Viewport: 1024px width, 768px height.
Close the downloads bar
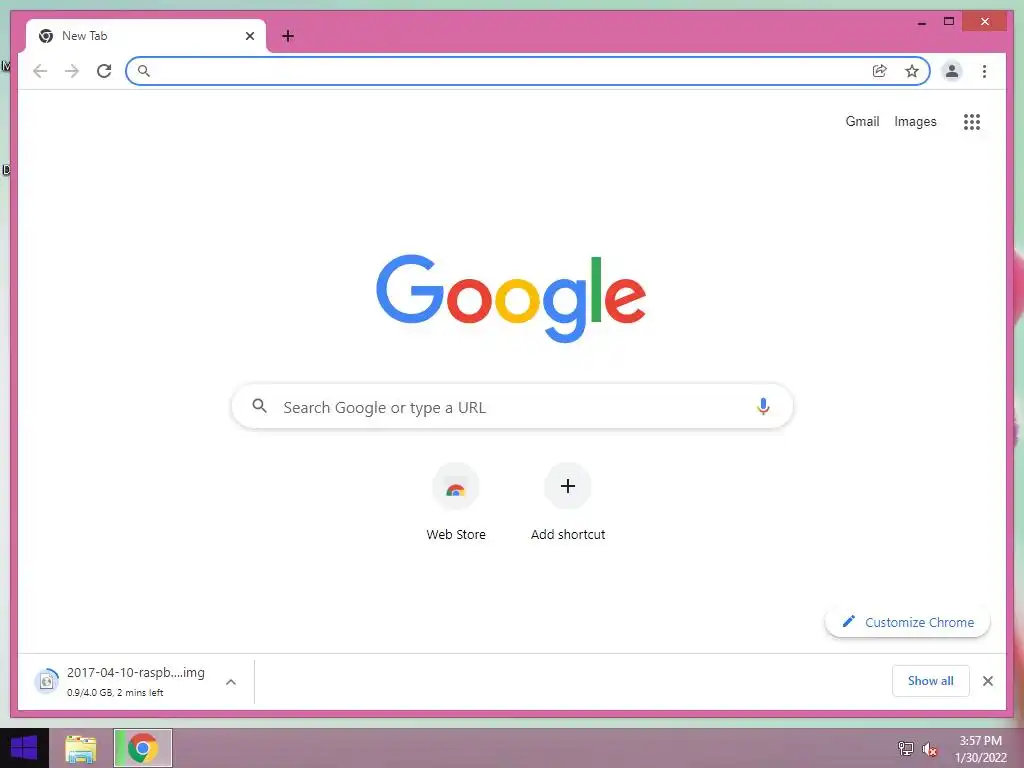[x=987, y=681]
